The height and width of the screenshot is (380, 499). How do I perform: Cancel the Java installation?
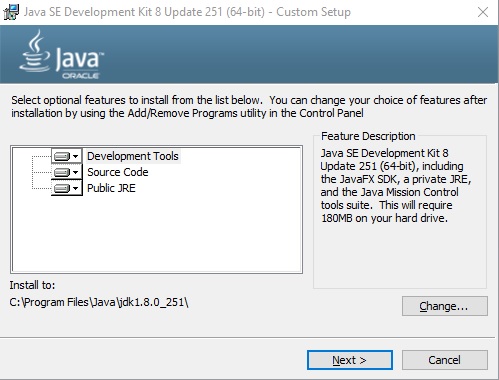[445, 360]
